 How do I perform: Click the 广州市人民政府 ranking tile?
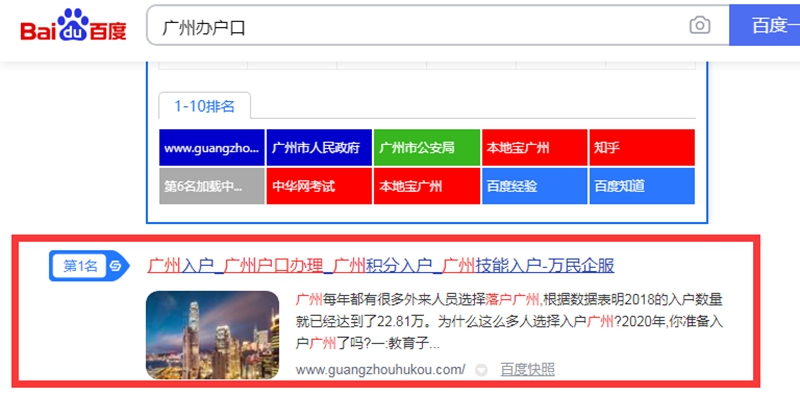point(319,148)
